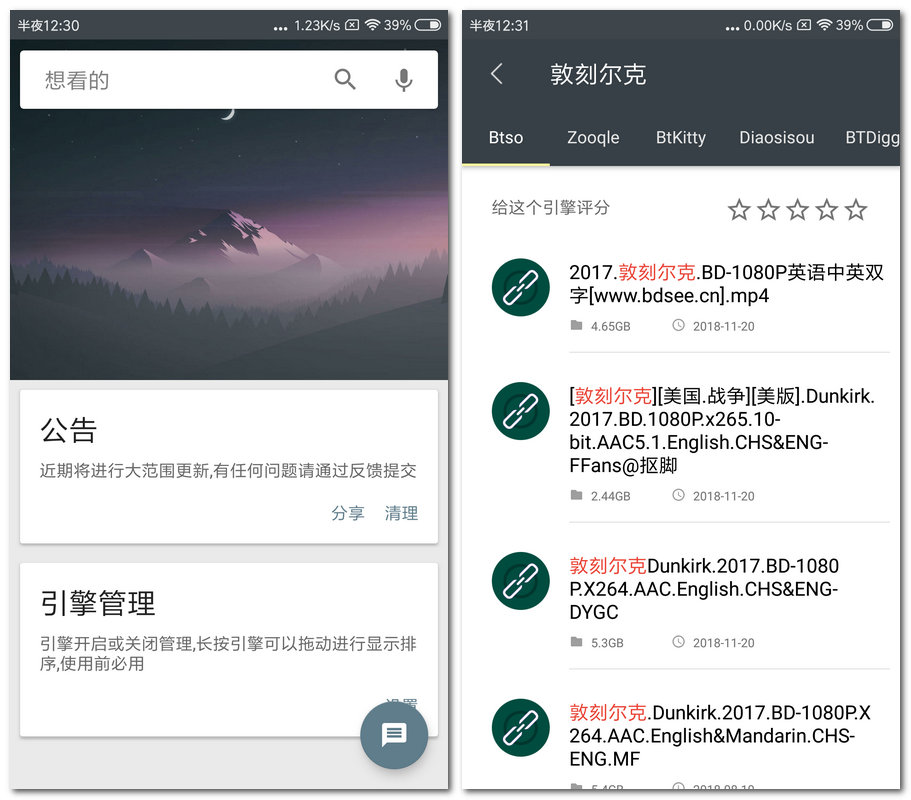Screen dimensions: 911x800
Task: Click 清理 in the 公告 card
Action: [401, 513]
